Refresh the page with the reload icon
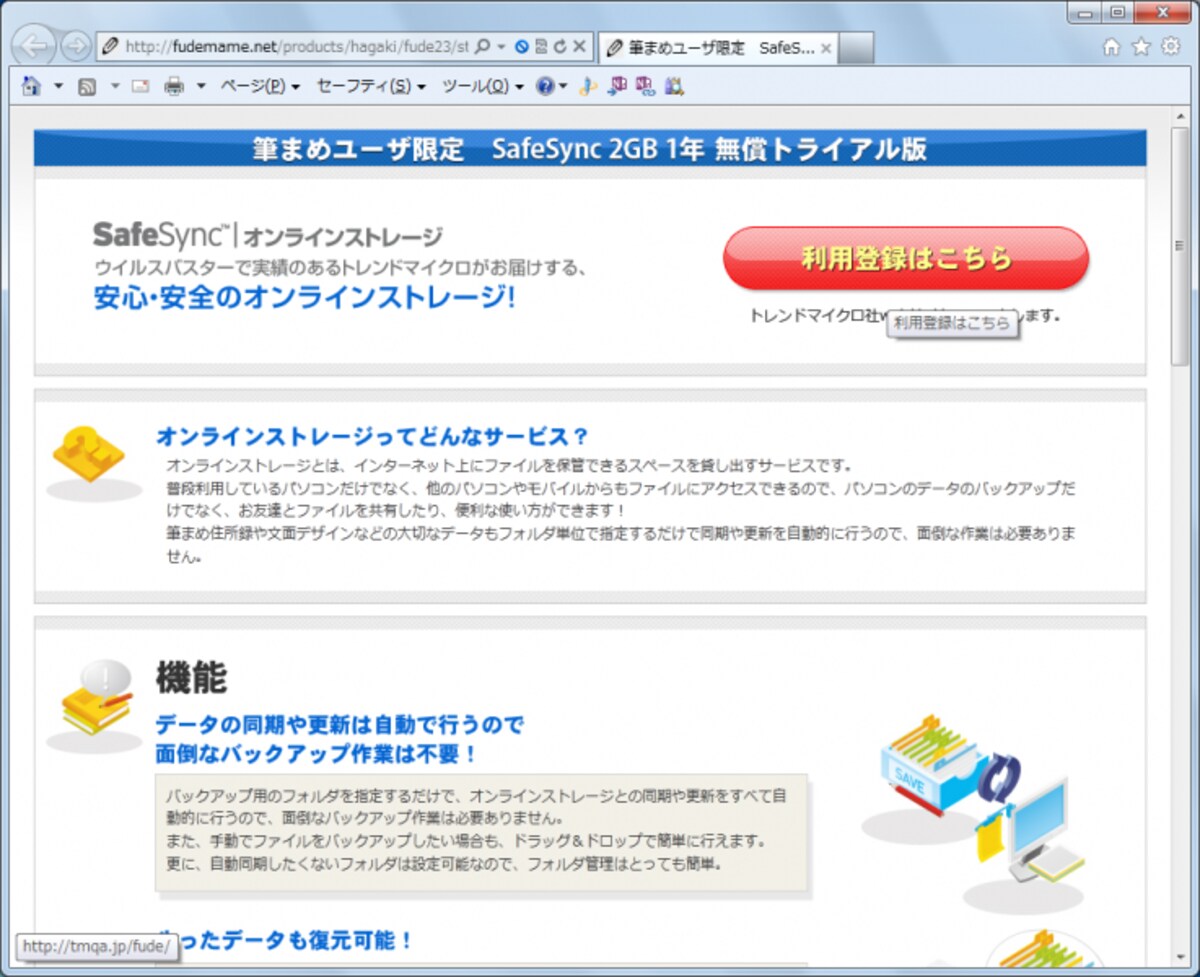Screen dimensions: 1200x977 coord(560,47)
